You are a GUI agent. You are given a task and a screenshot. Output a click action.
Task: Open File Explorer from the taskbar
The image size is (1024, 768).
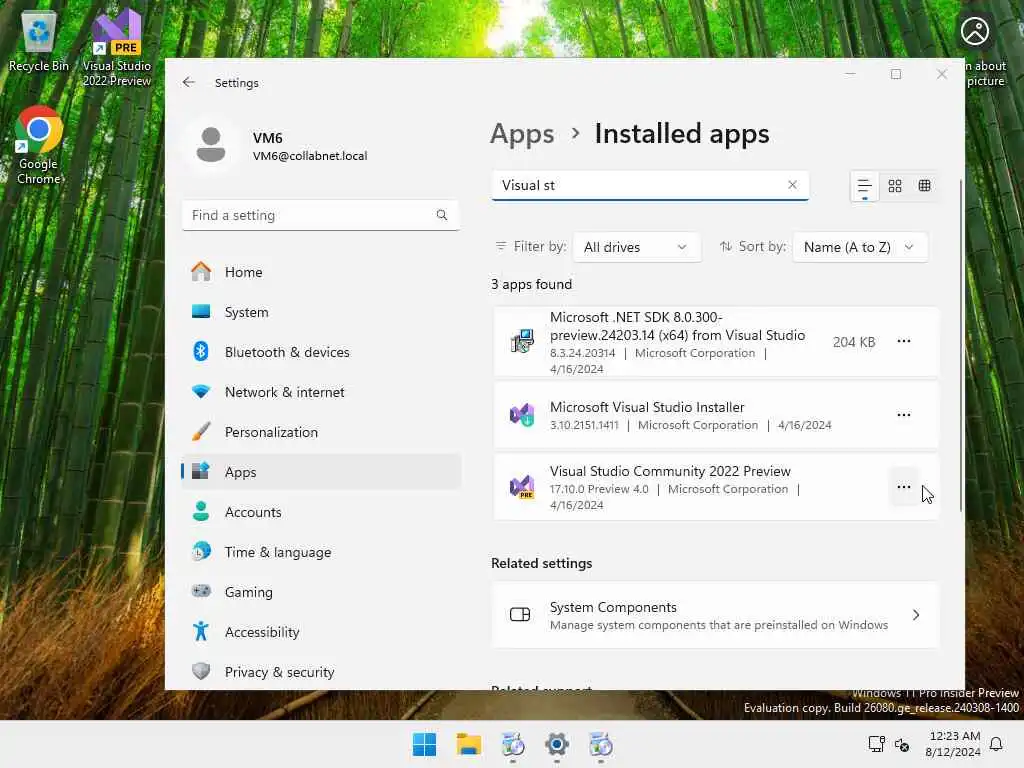point(468,744)
